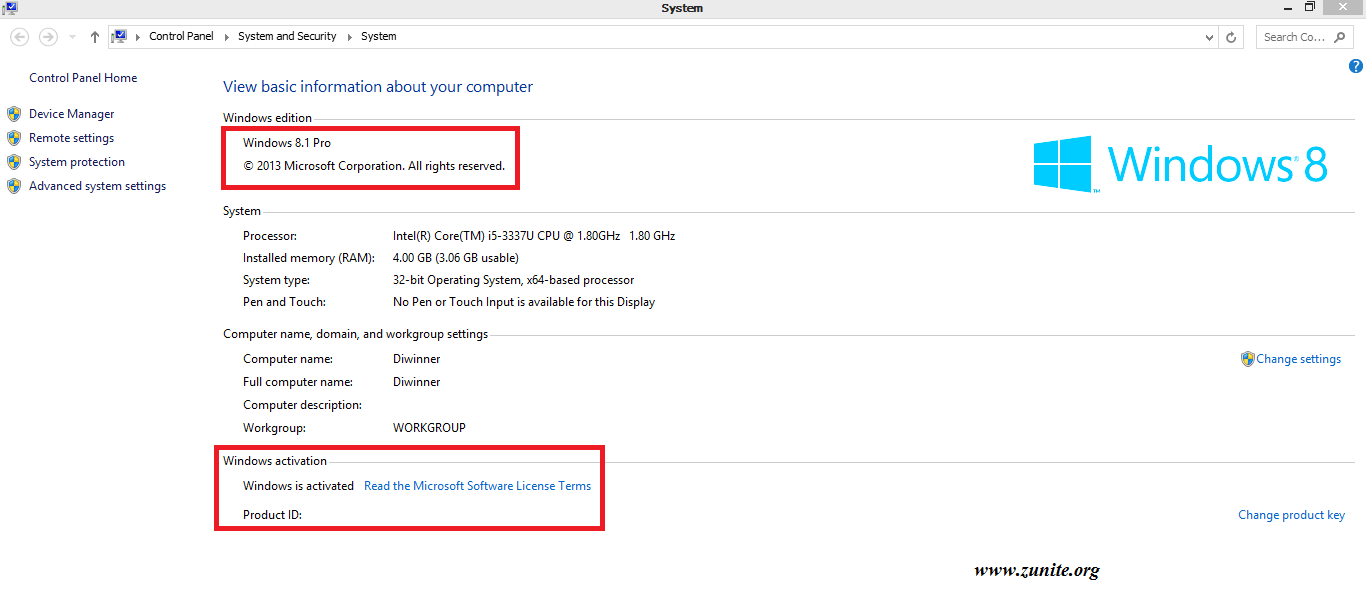Open System protection link
Image resolution: width=1366 pixels, height=593 pixels.
77,162
